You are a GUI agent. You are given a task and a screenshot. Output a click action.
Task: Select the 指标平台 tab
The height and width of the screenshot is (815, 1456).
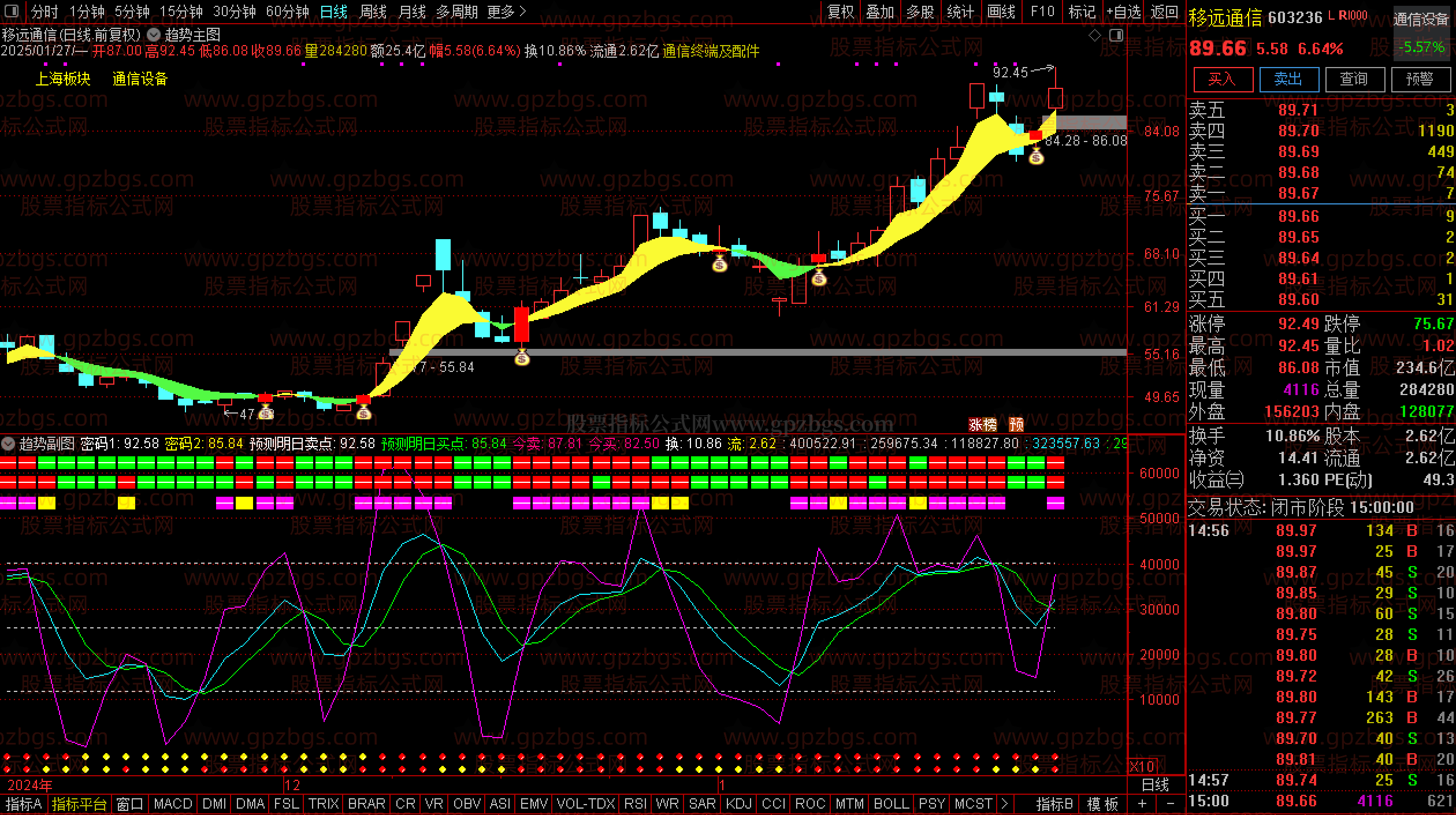point(79,803)
